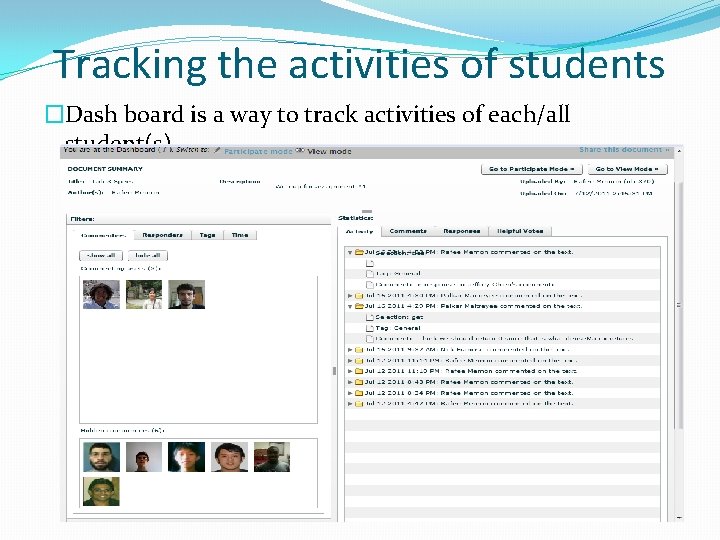Viewport: 720px width, 540px height.
Task: Open the Time filter tab
Action: click(240, 235)
